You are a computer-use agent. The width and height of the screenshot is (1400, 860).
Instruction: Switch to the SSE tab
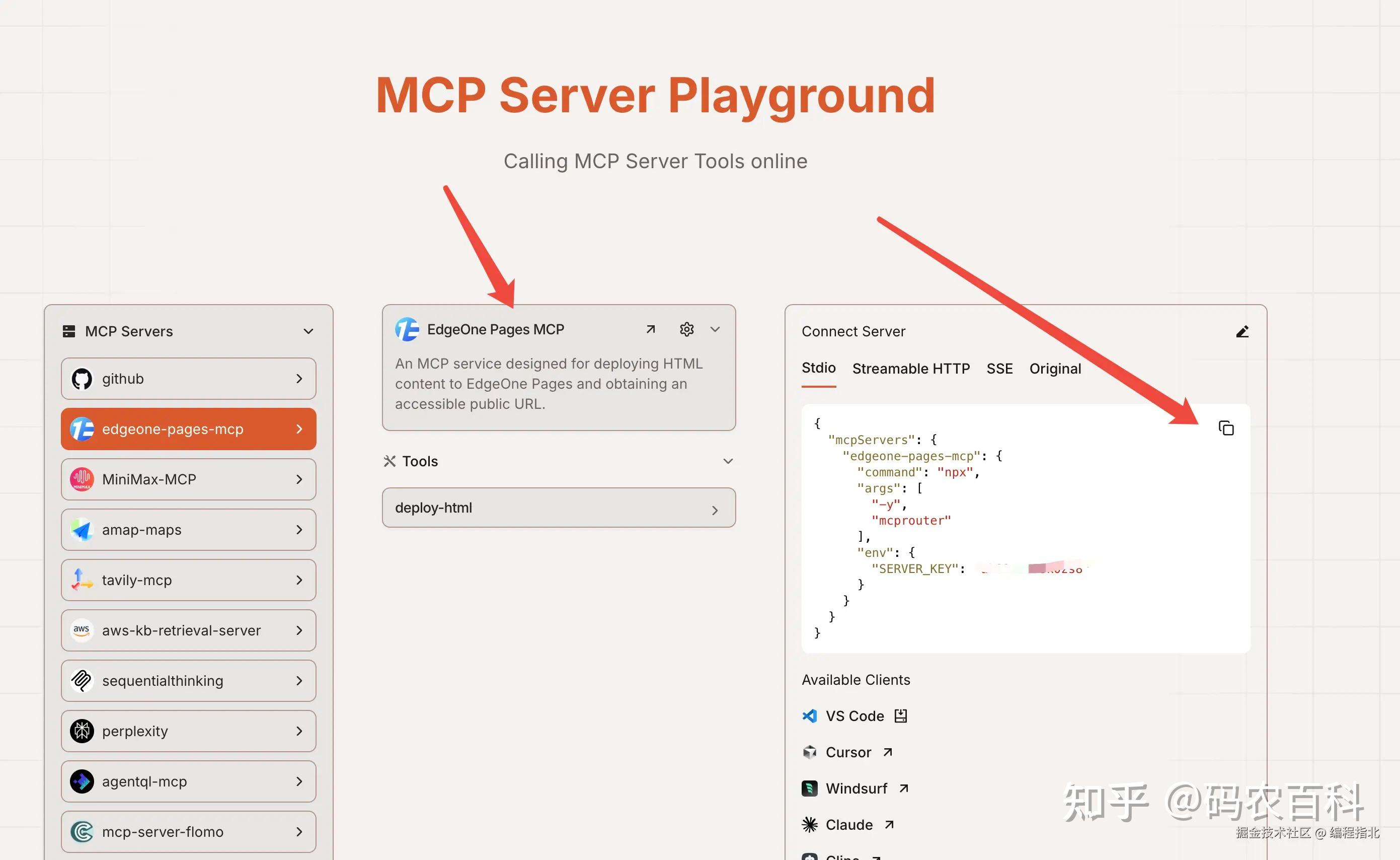(x=1000, y=368)
